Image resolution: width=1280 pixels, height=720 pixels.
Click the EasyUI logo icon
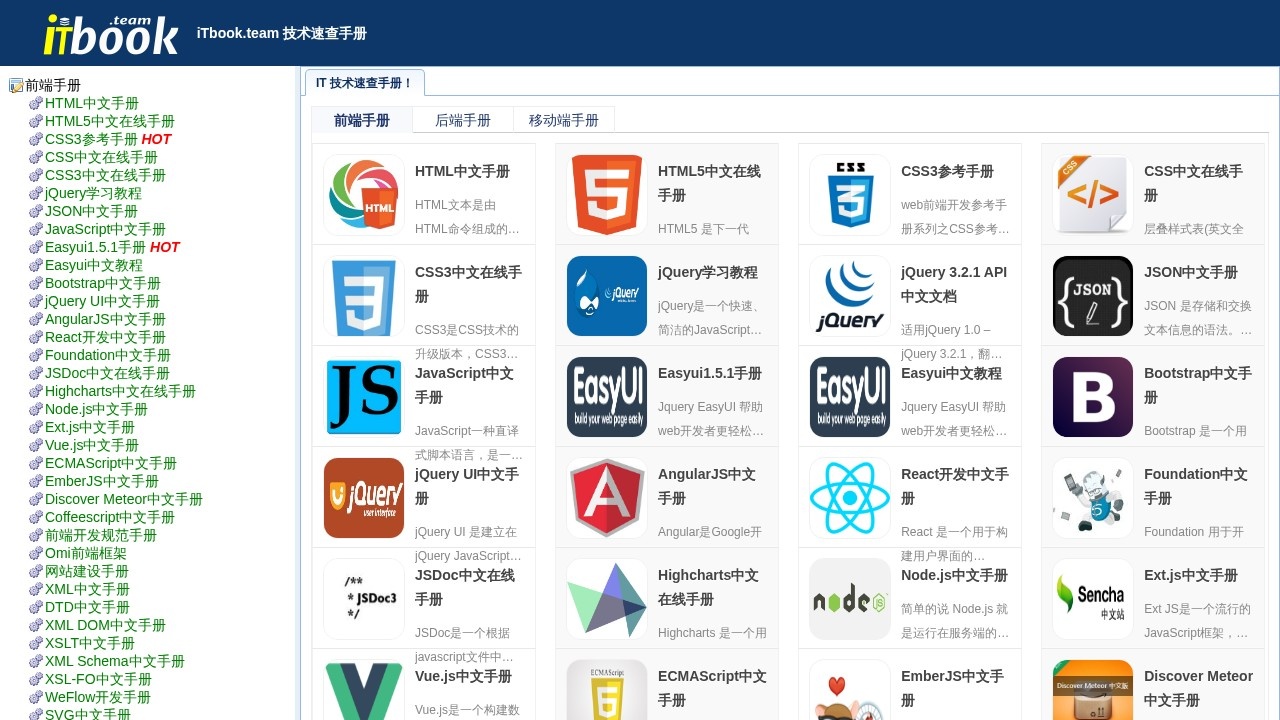606,396
